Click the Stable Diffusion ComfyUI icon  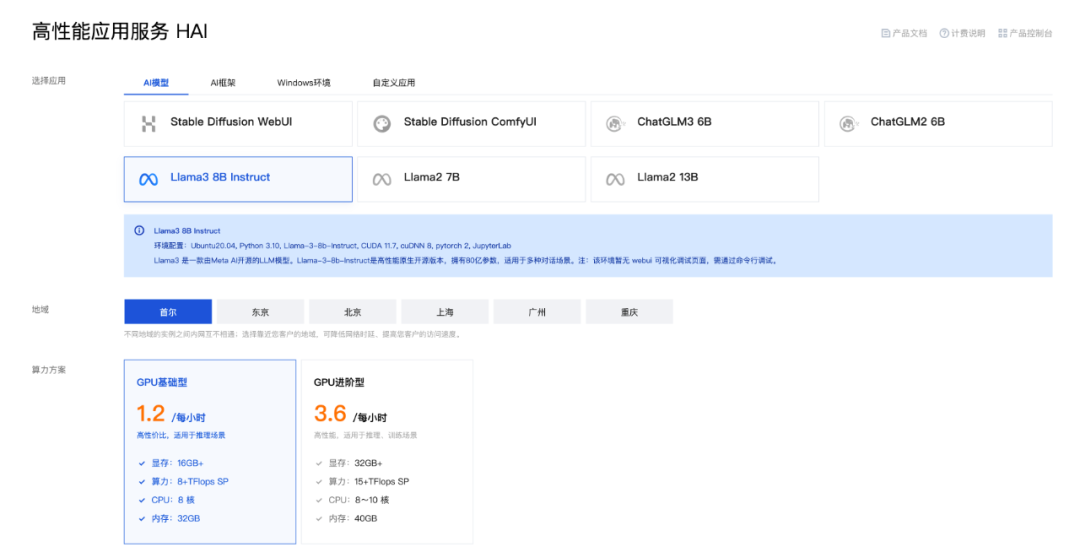pos(382,123)
